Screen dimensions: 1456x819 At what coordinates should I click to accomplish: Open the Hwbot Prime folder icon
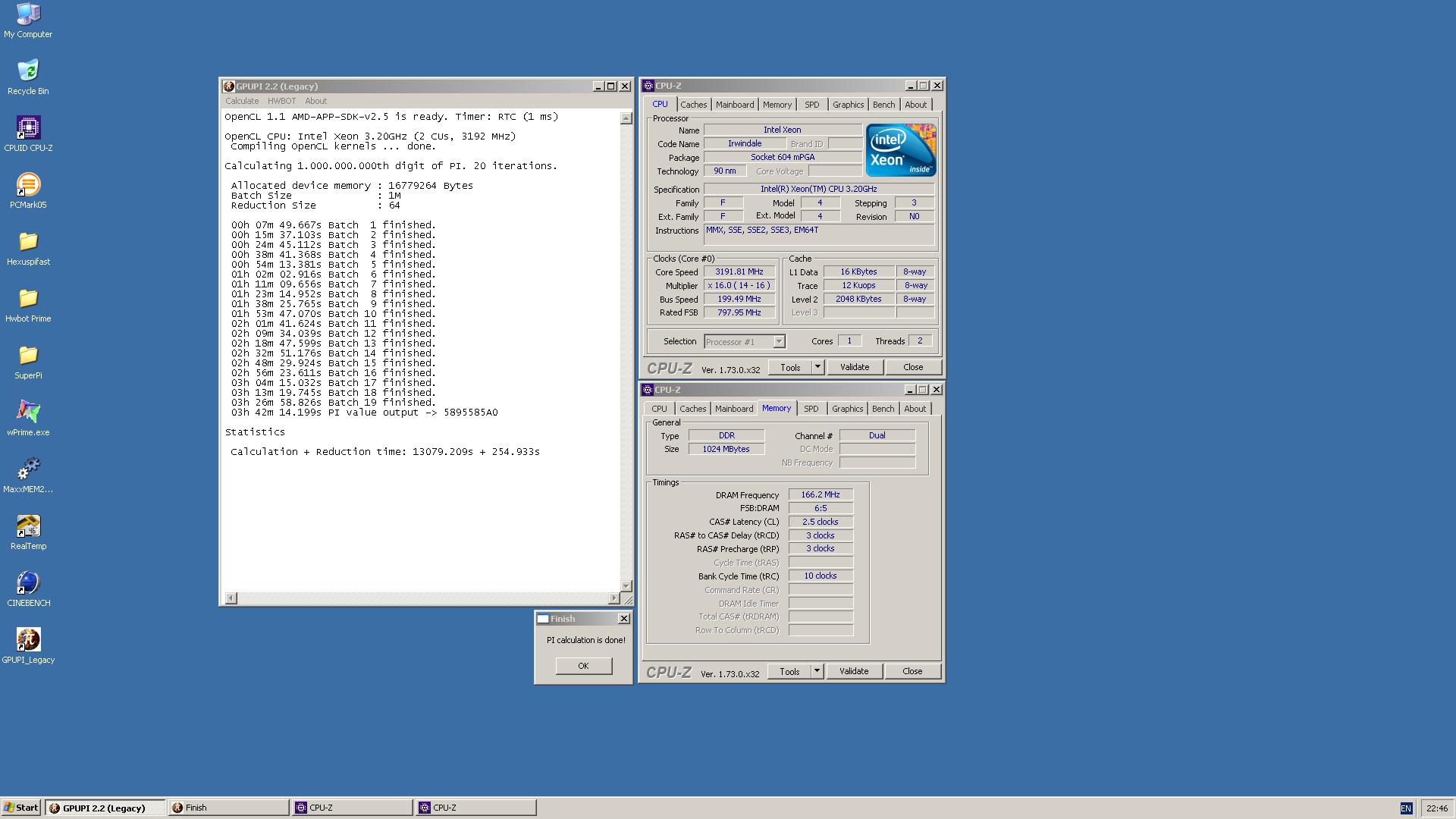28,304
